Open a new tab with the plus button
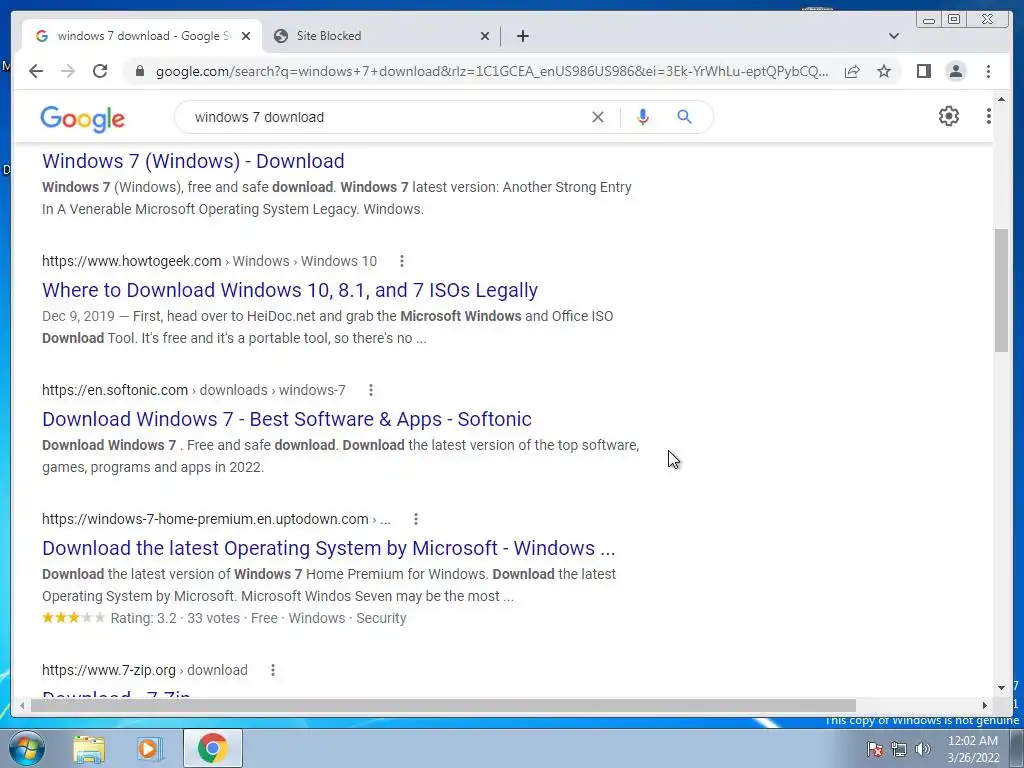 (522, 36)
